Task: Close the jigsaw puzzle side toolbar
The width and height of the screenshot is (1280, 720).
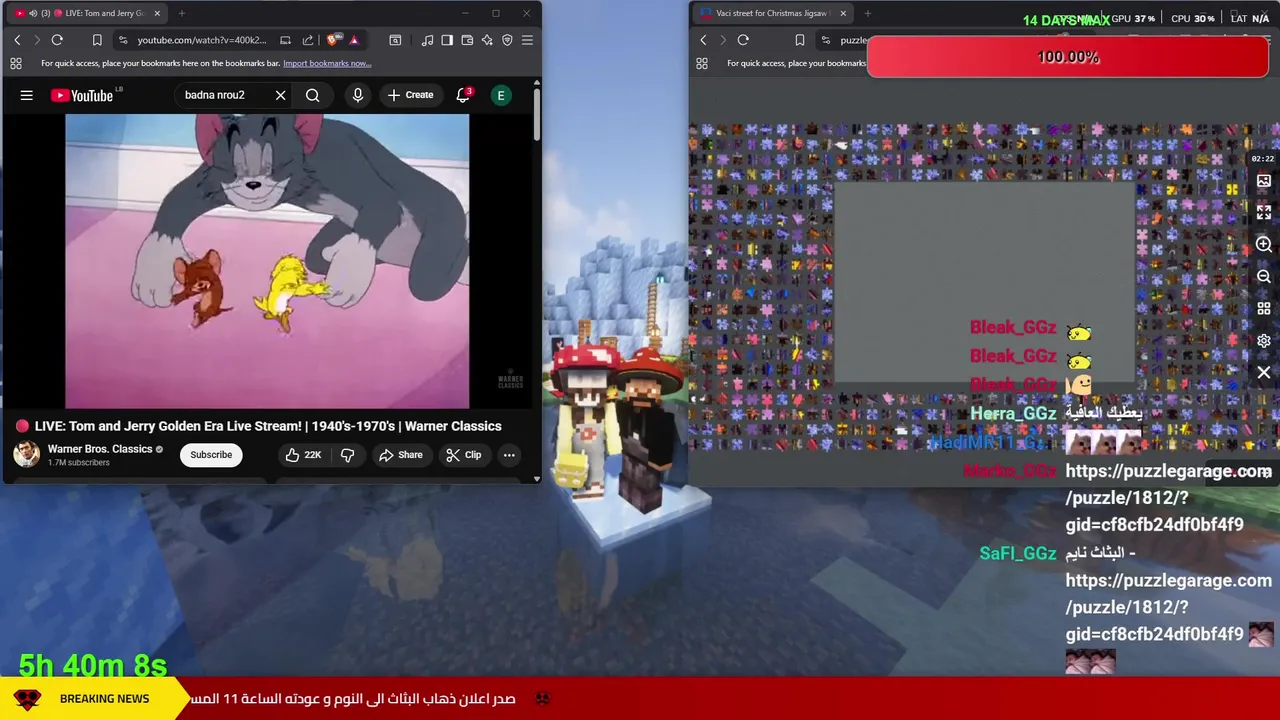Action: coord(1264,373)
